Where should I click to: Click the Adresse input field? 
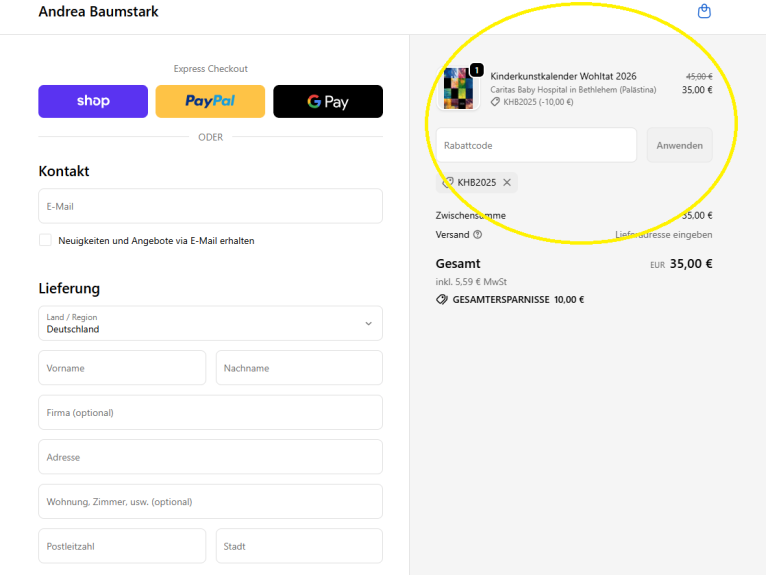click(x=210, y=457)
